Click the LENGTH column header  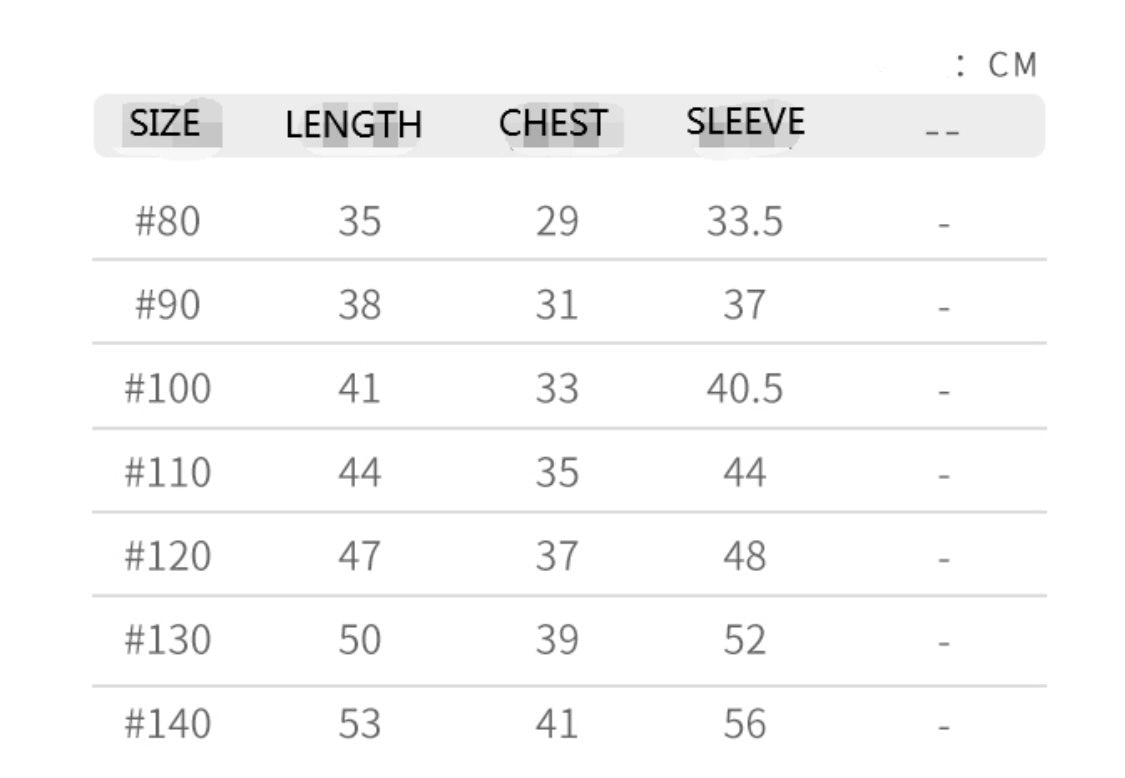354,125
